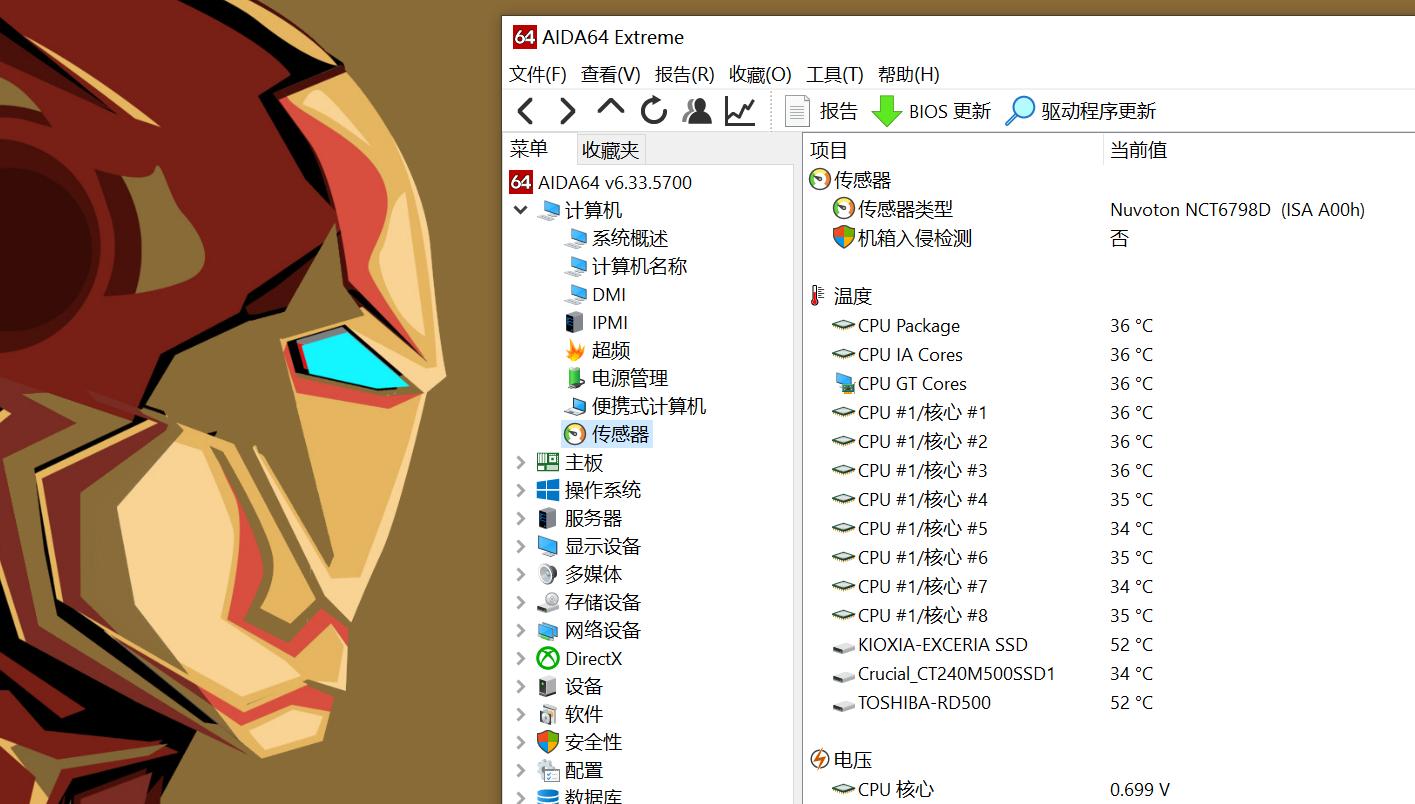The image size is (1415, 804).
Task: Go back with the left arrow icon
Action: point(526,111)
